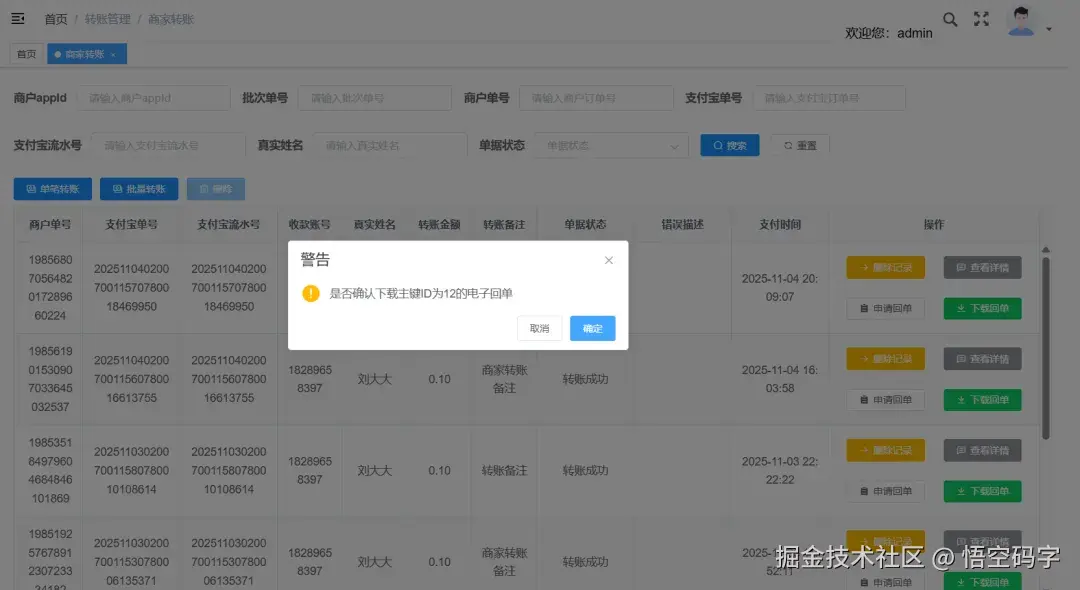The height and width of the screenshot is (590, 1080).
Task: Open the 批量转账 batch transfer tool
Action: [x=139, y=189]
